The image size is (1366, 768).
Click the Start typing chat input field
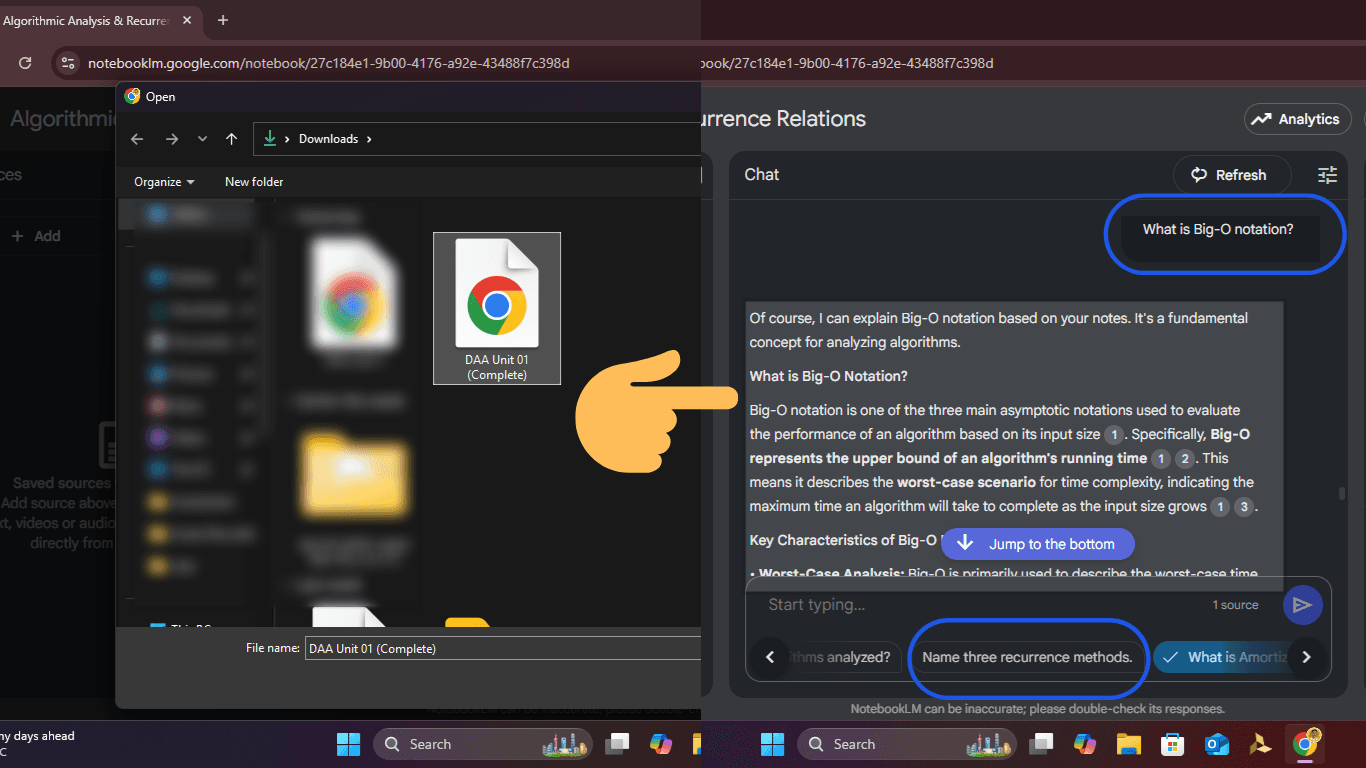point(980,605)
